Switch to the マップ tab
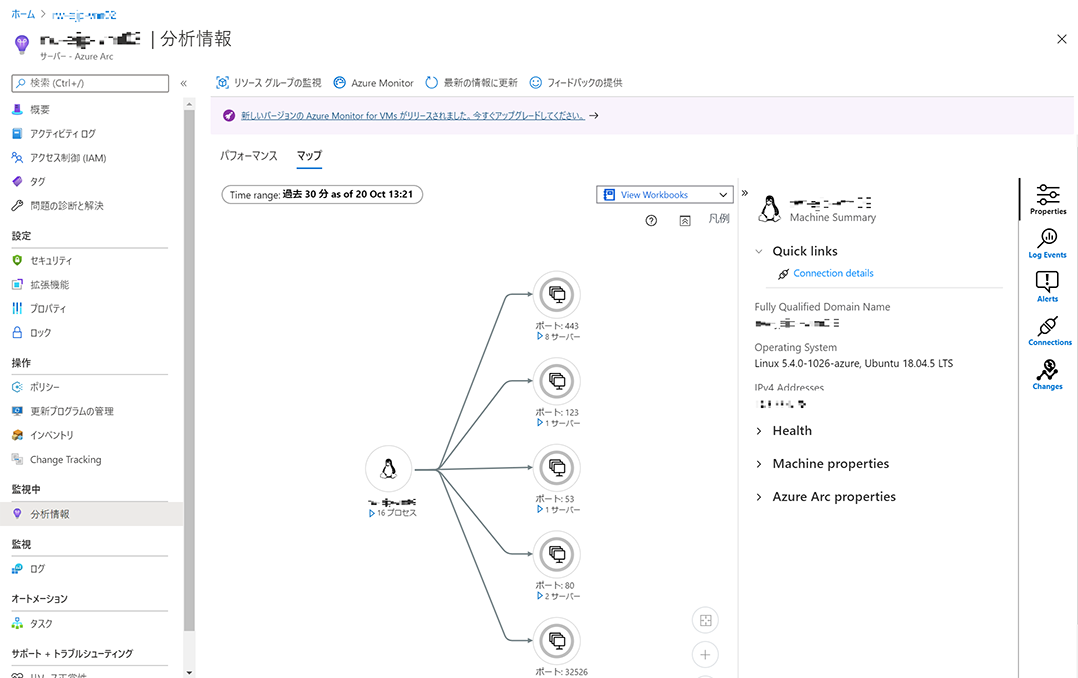This screenshot has width=1078, height=678. [309, 155]
